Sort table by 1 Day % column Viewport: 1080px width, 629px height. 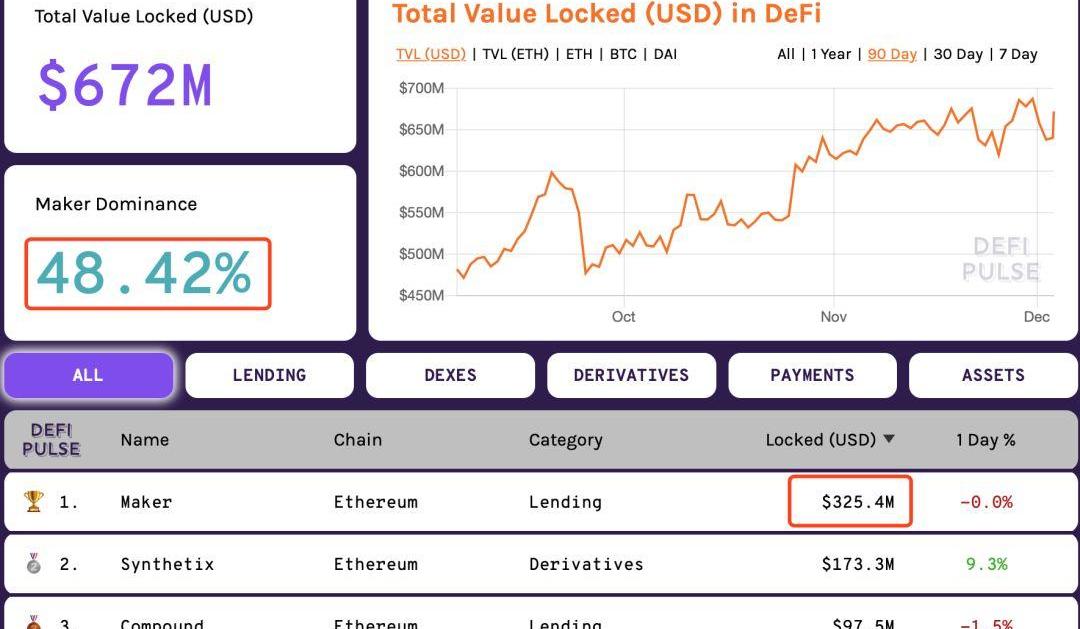pyautogui.click(x=985, y=439)
